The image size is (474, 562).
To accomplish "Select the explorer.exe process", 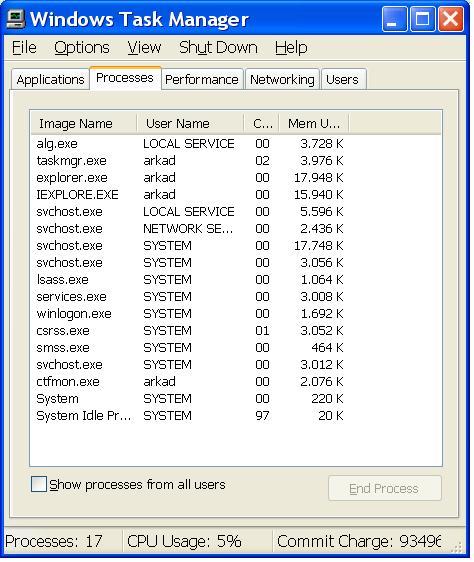I will [x=189, y=178].
